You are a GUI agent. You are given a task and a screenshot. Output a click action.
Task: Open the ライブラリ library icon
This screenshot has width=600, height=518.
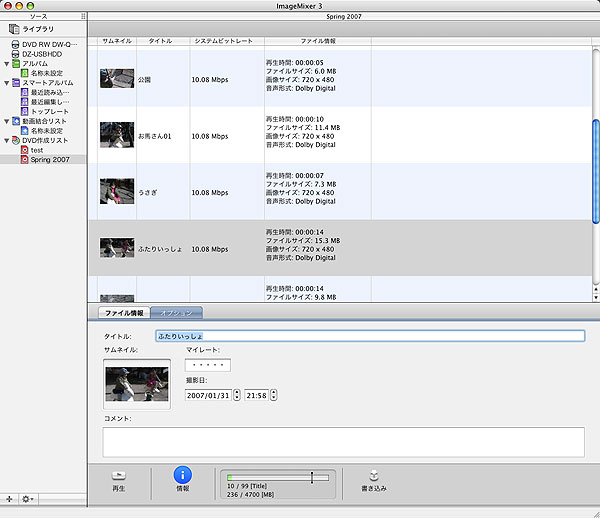(x=15, y=30)
